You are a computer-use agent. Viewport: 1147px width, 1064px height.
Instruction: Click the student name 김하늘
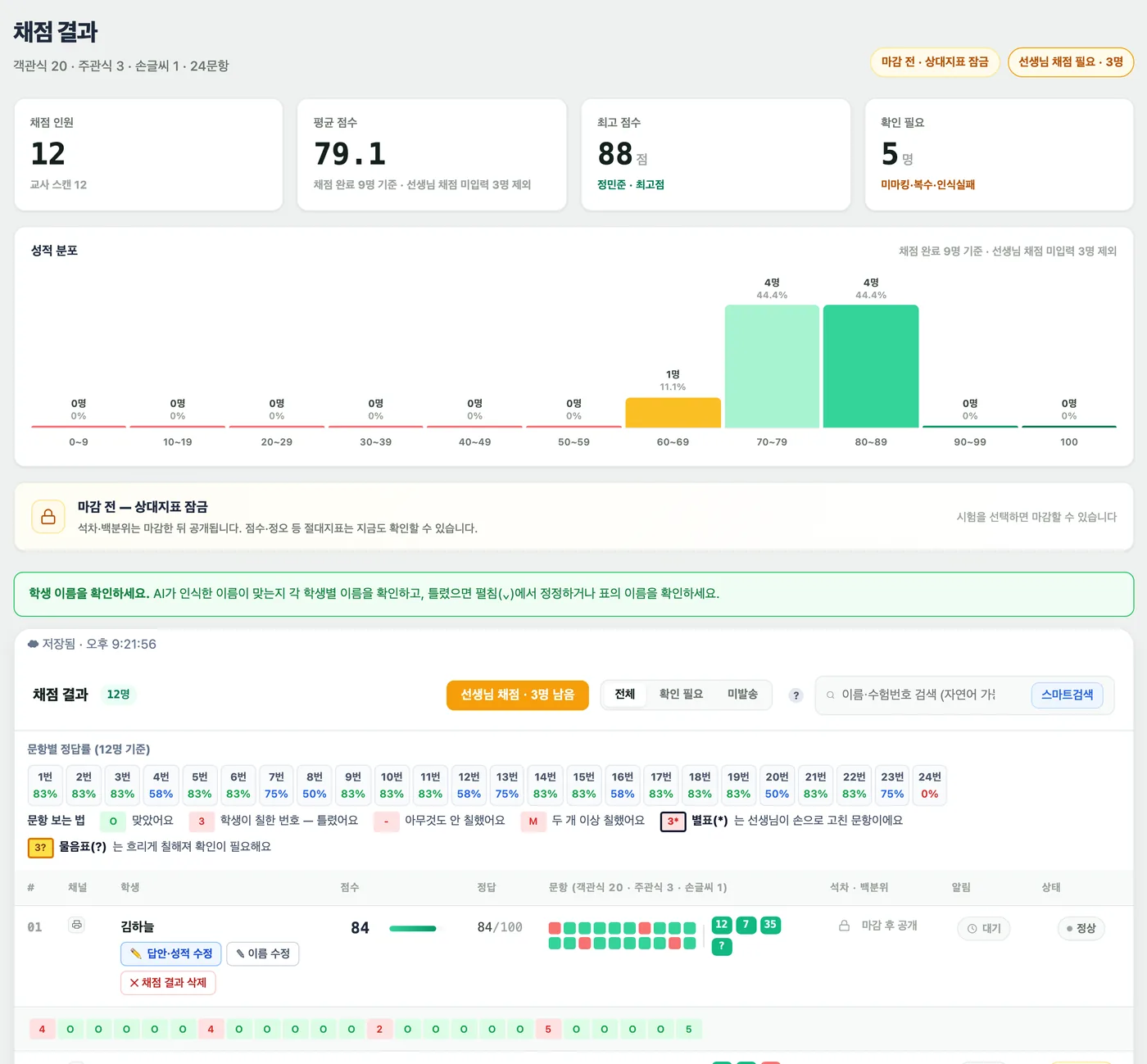(137, 926)
